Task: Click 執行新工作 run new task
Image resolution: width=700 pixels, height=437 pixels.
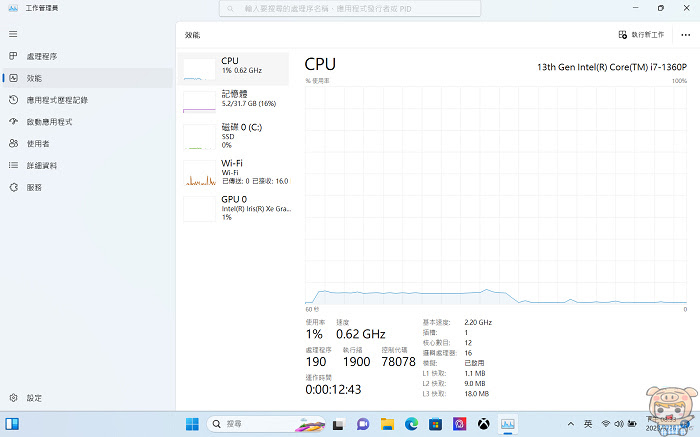Action: tap(641, 35)
